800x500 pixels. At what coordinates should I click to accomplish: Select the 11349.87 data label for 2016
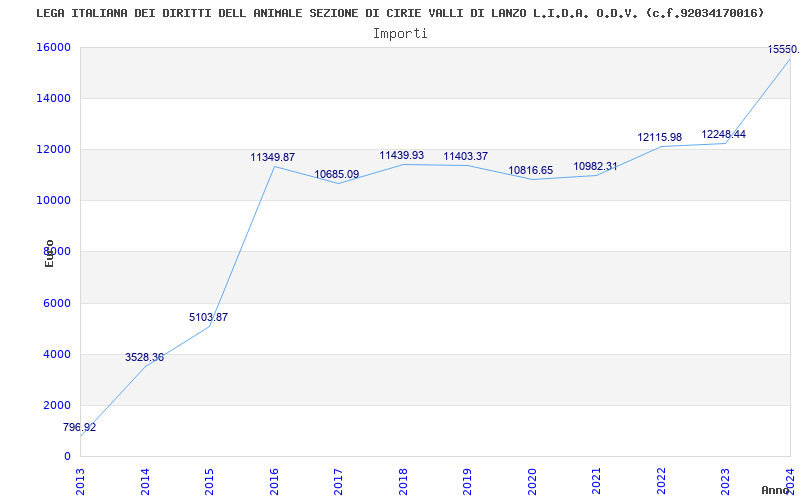coord(272,157)
